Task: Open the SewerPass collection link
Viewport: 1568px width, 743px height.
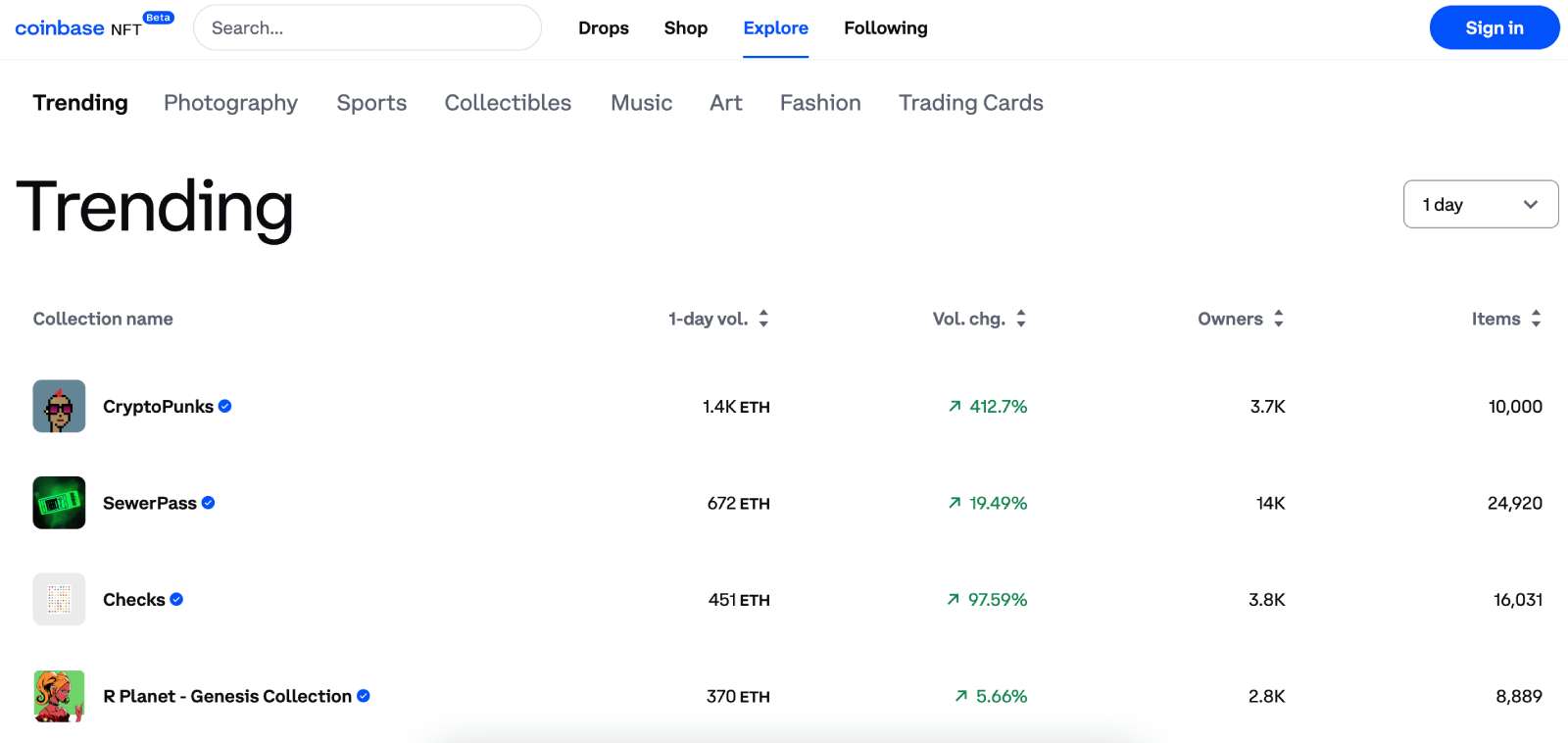Action: coord(150,503)
